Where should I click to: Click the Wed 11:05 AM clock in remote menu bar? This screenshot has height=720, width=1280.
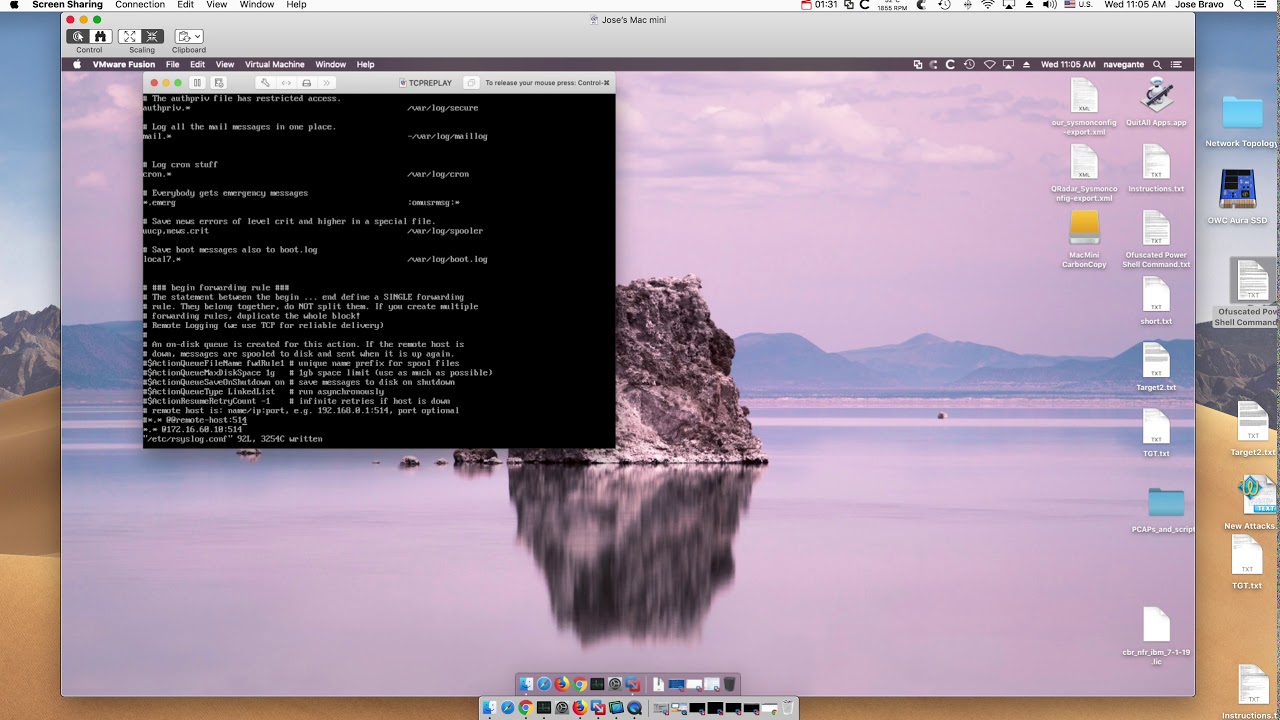(x=1068, y=65)
